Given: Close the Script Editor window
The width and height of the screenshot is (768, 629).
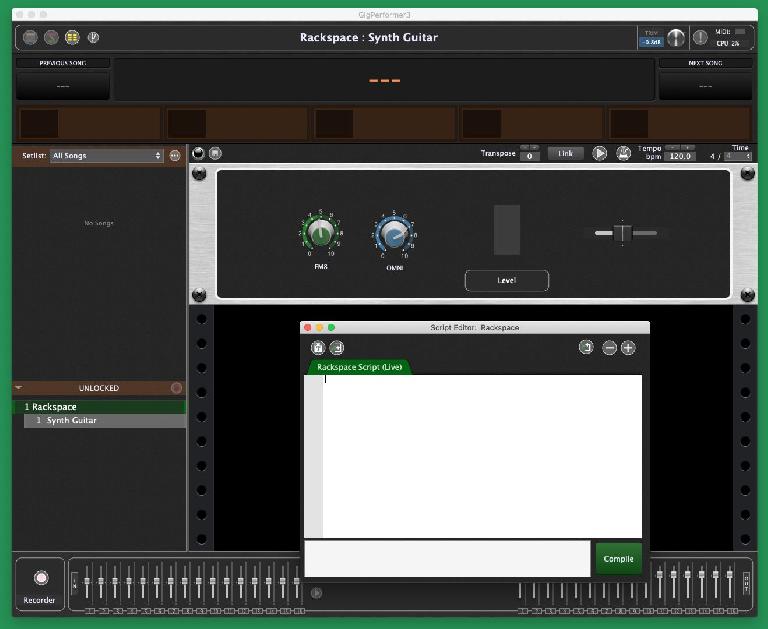Looking at the screenshot, I should click(308, 327).
